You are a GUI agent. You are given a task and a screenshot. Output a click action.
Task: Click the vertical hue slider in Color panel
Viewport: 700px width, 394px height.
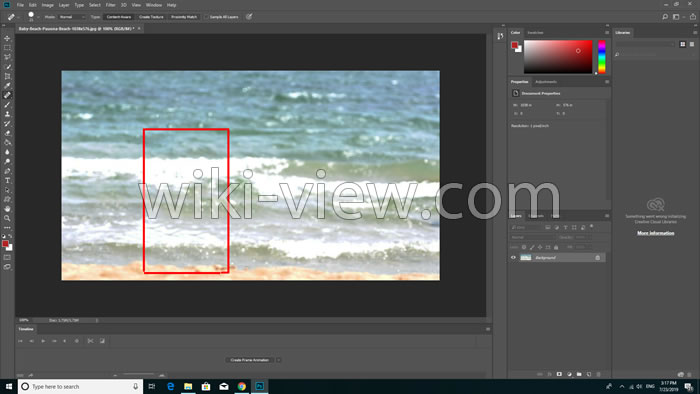click(602, 57)
